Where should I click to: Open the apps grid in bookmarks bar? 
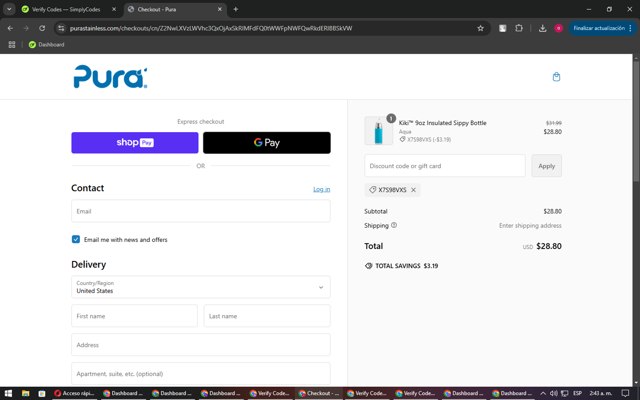click(x=12, y=44)
